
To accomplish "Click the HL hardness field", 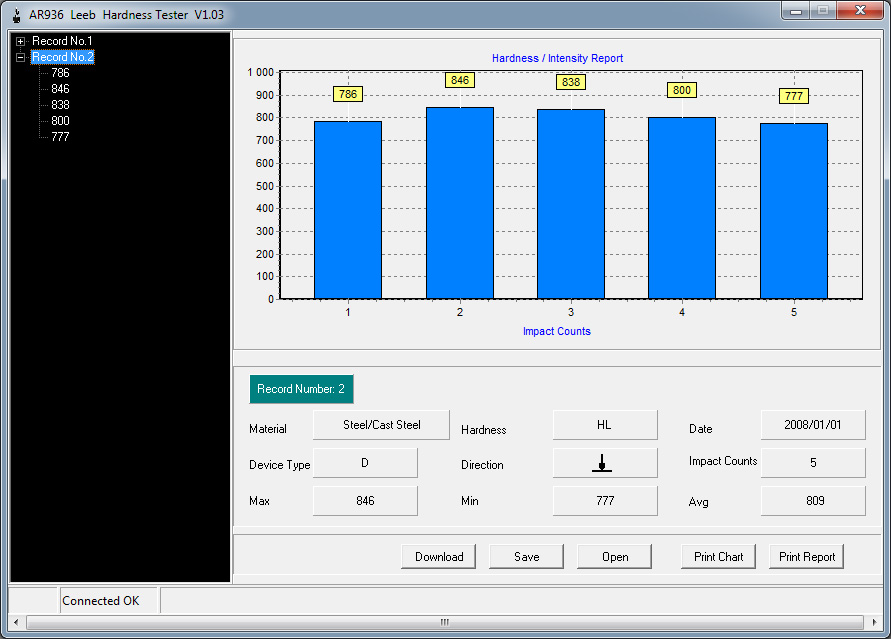I will [604, 425].
